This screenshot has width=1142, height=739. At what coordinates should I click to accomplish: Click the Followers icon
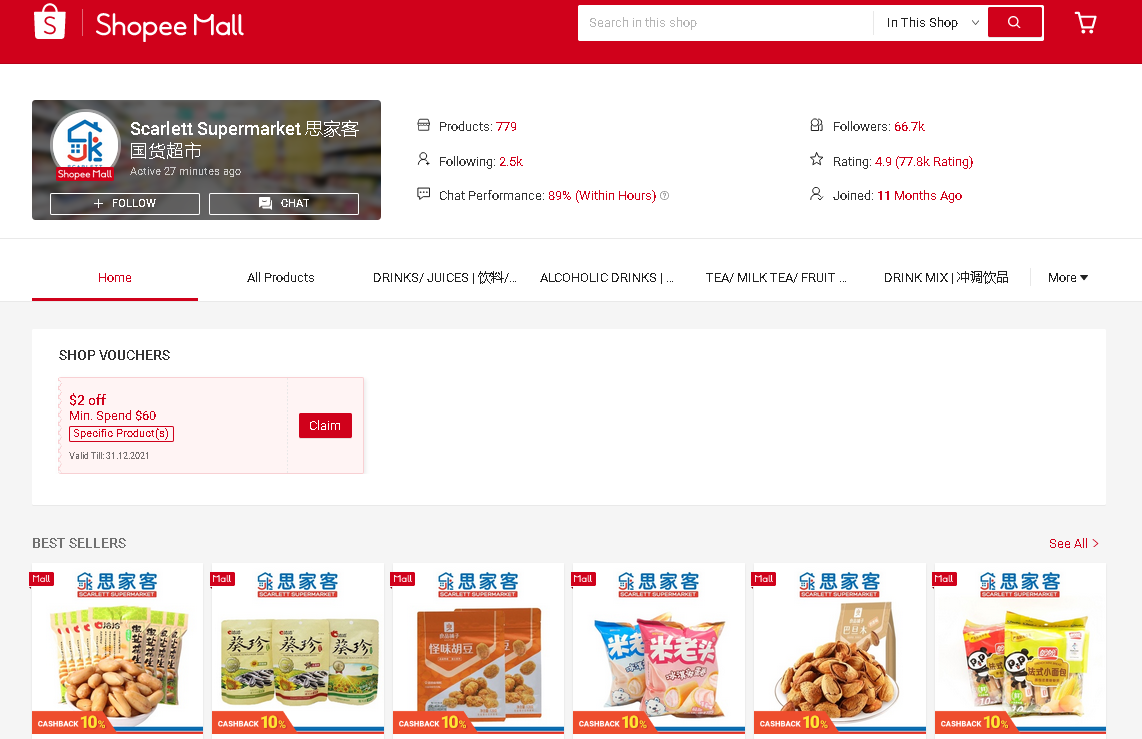point(816,126)
